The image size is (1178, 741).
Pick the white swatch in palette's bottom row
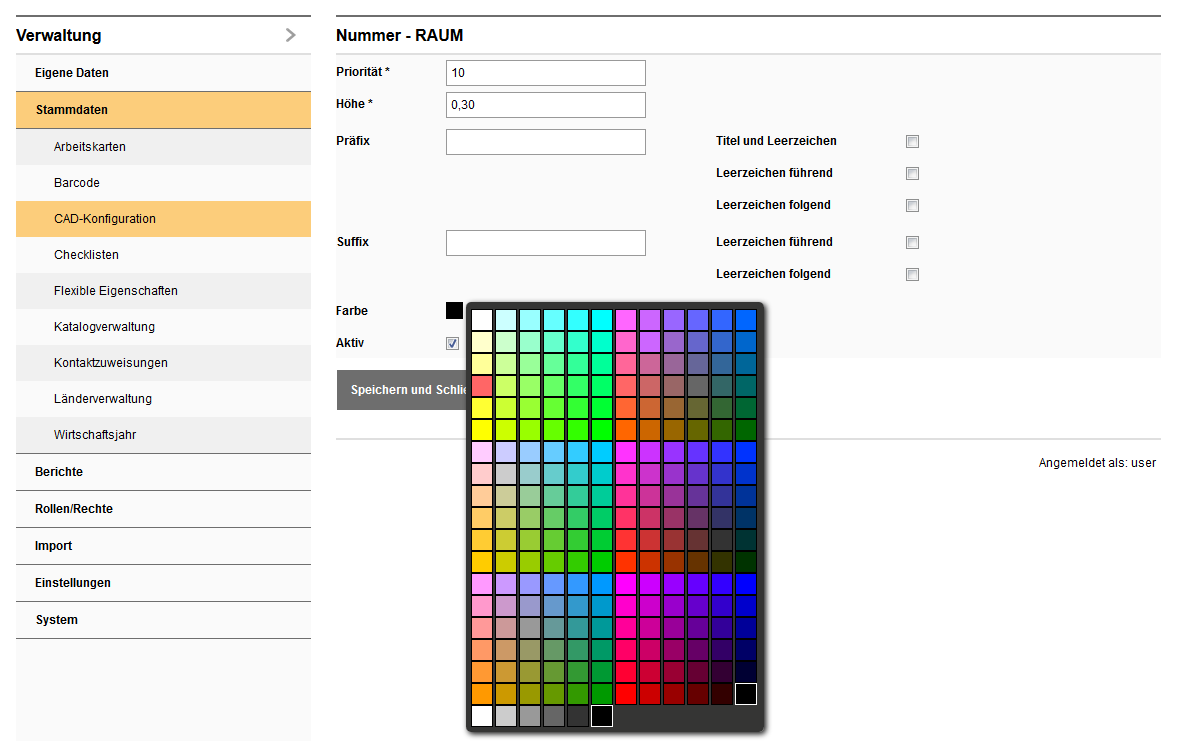482,716
